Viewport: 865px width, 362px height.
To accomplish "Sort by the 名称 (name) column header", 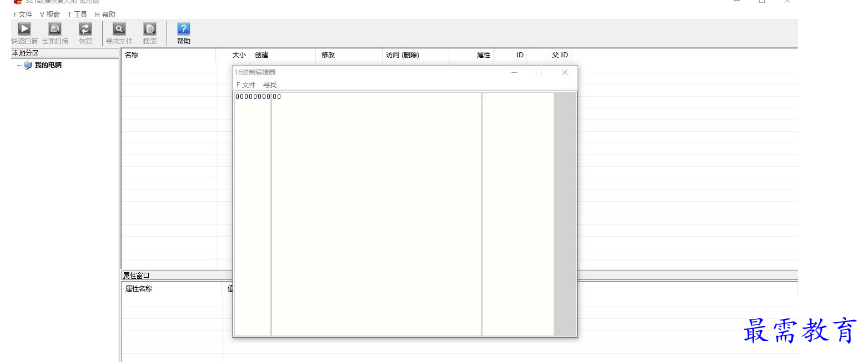I will coord(168,55).
